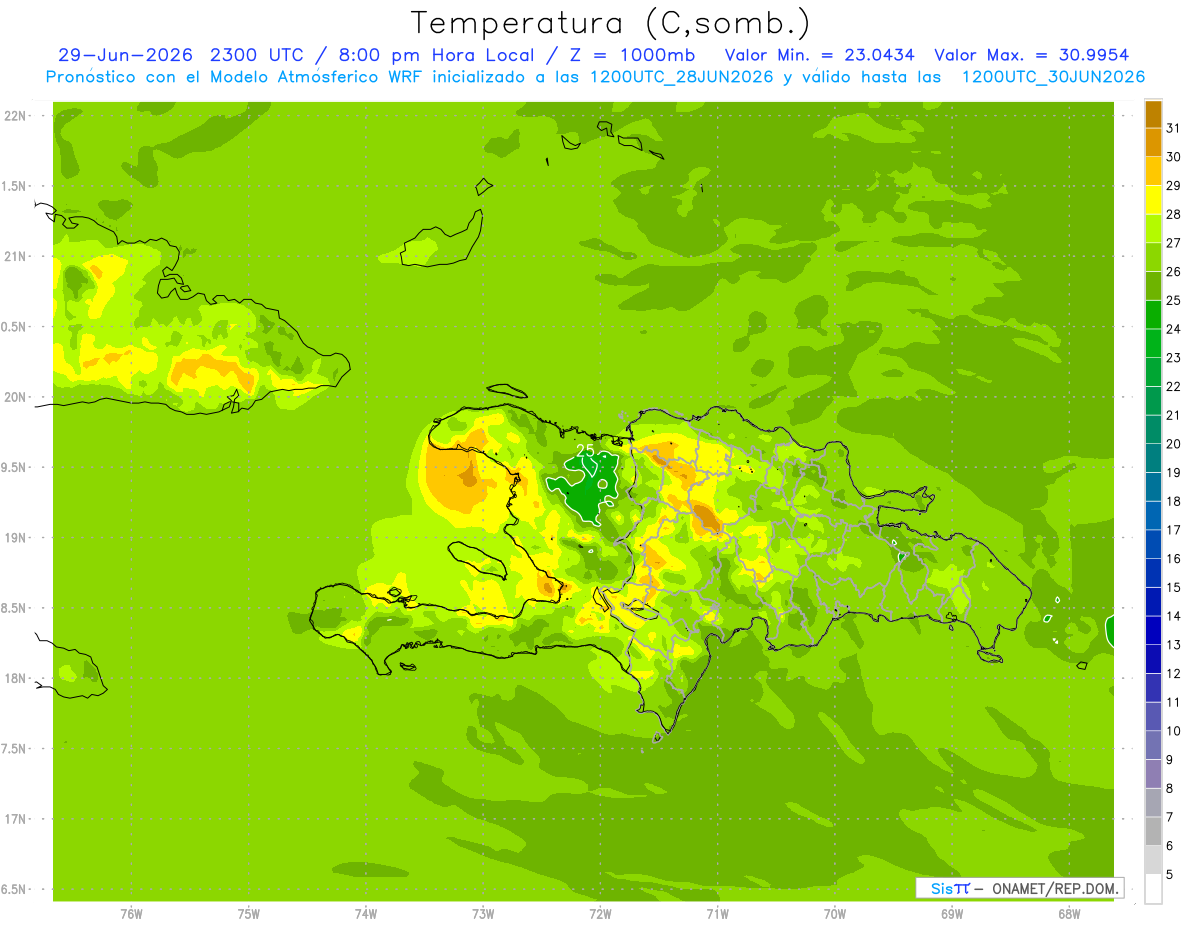This screenshot has width=1200, height=927.
Task: Select the teal swatch between 19 and 20
Action: click(x=1153, y=457)
